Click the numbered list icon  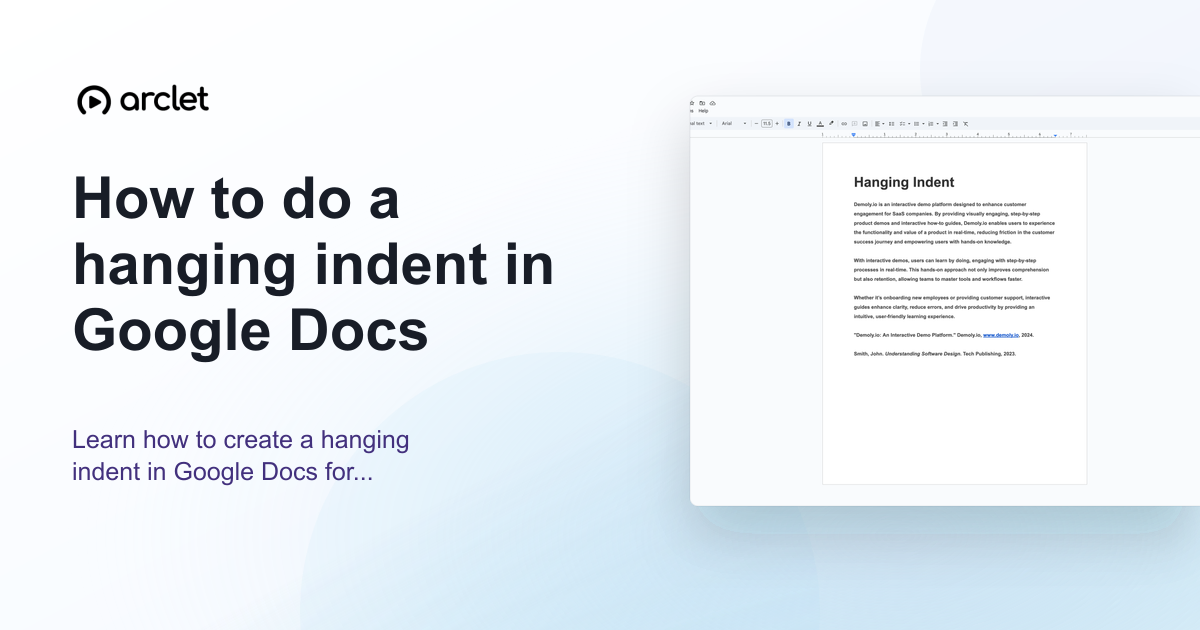tap(930, 123)
